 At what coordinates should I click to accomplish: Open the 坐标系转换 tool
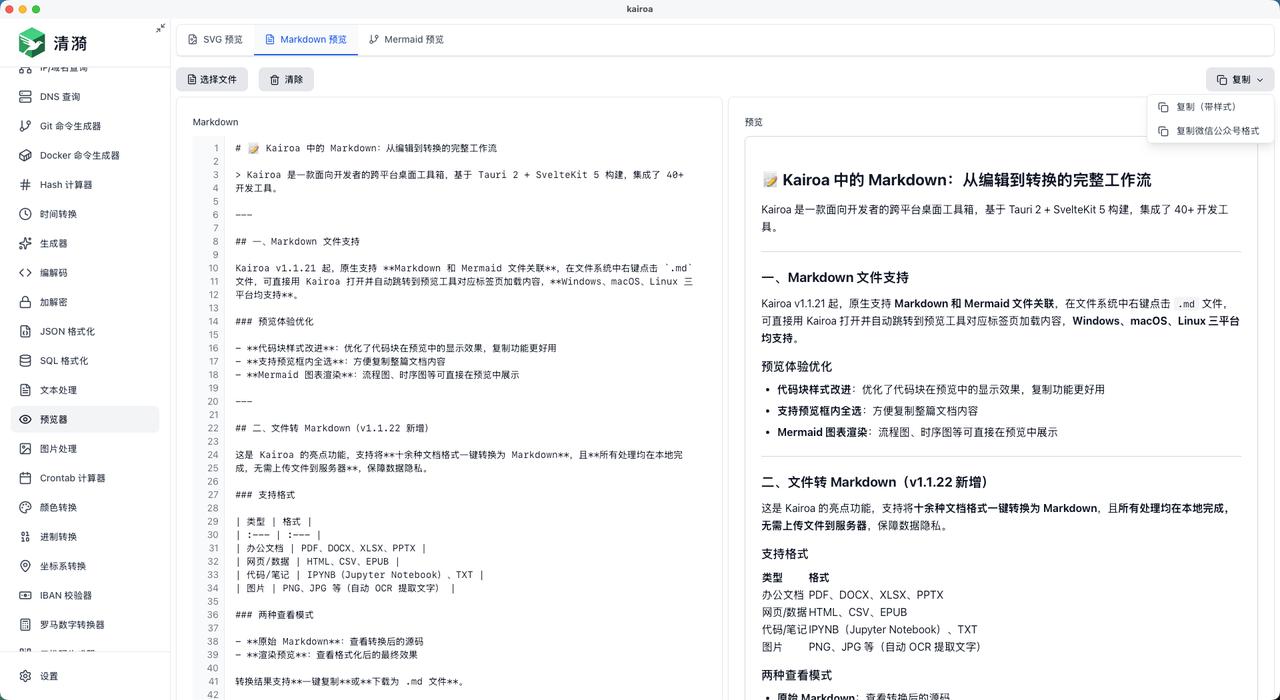[x=85, y=566]
